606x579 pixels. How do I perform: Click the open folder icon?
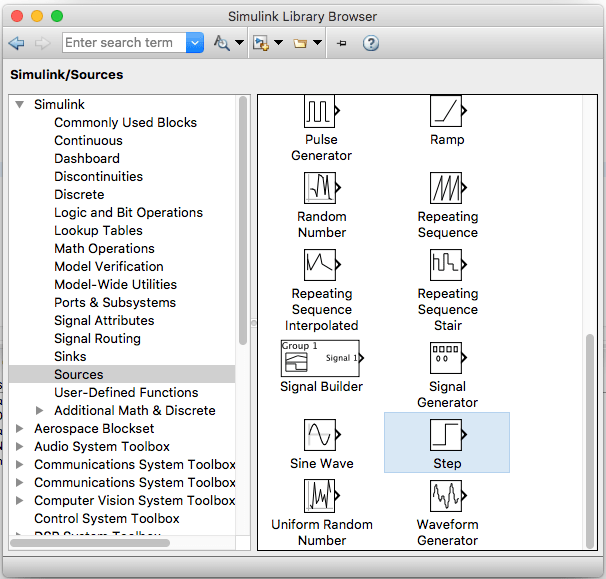coord(300,43)
